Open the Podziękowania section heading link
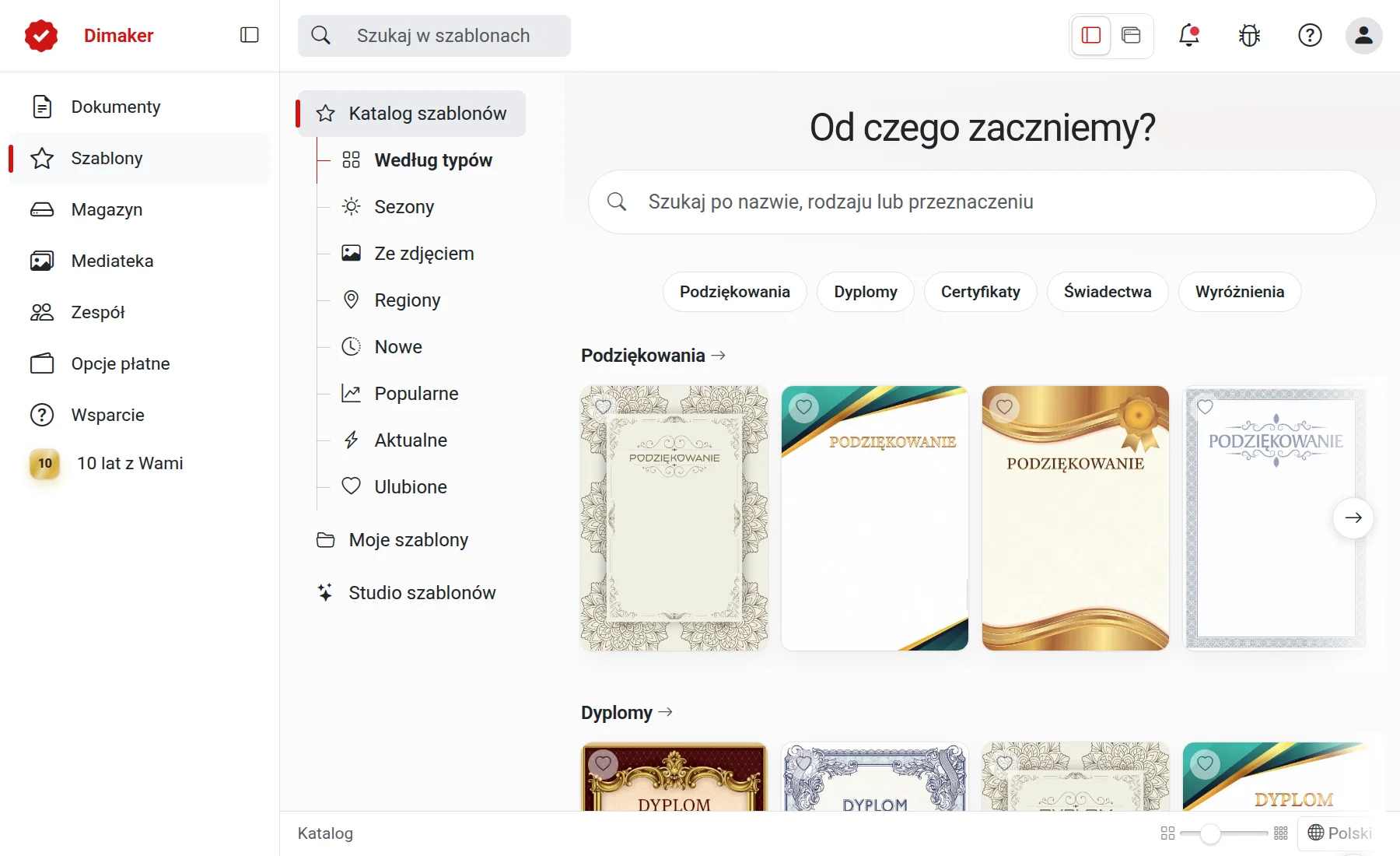 (653, 356)
